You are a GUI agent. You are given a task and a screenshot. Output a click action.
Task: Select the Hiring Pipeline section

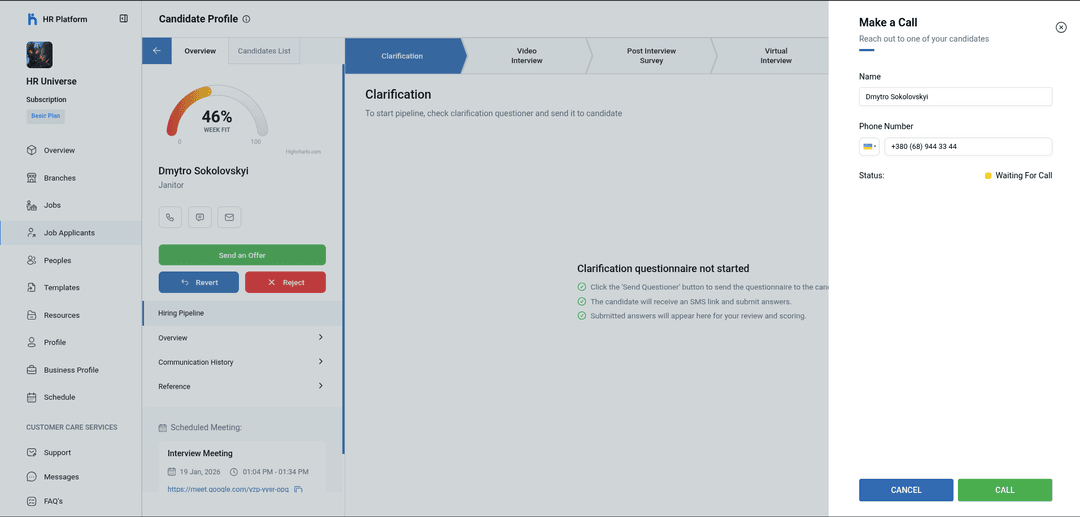242,313
